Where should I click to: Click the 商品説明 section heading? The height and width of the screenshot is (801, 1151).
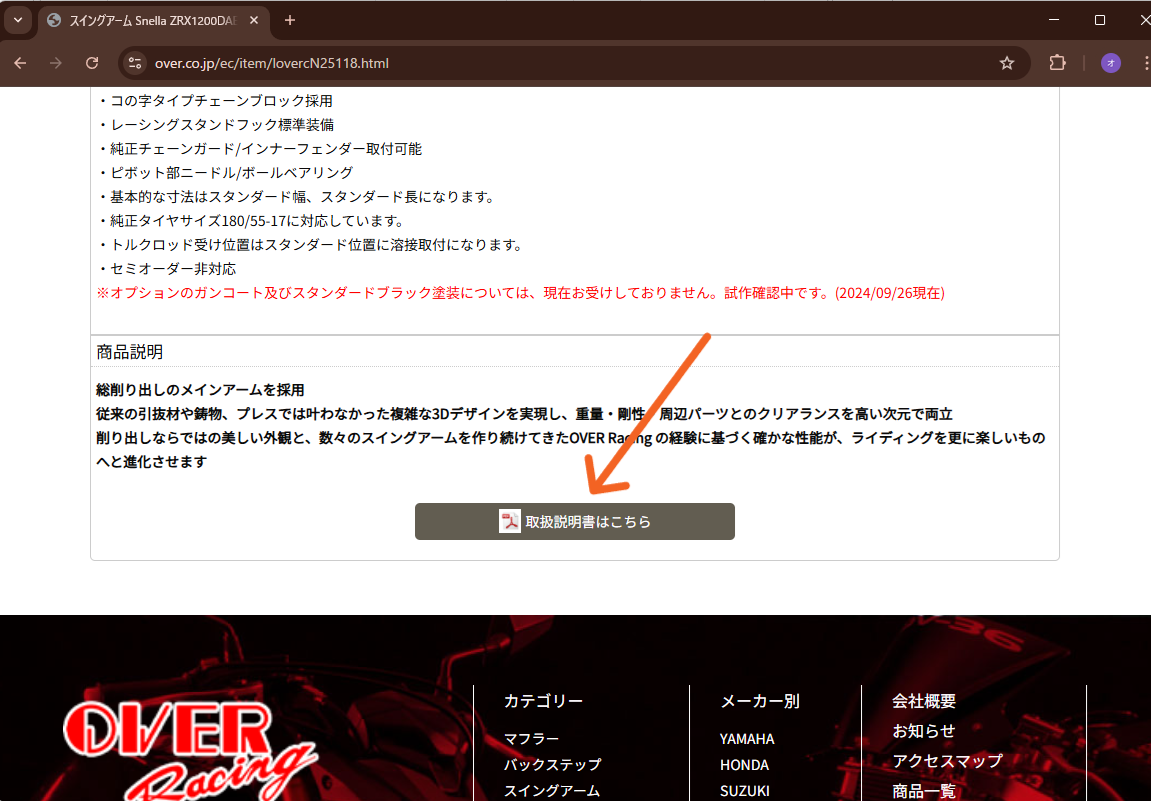pos(130,352)
